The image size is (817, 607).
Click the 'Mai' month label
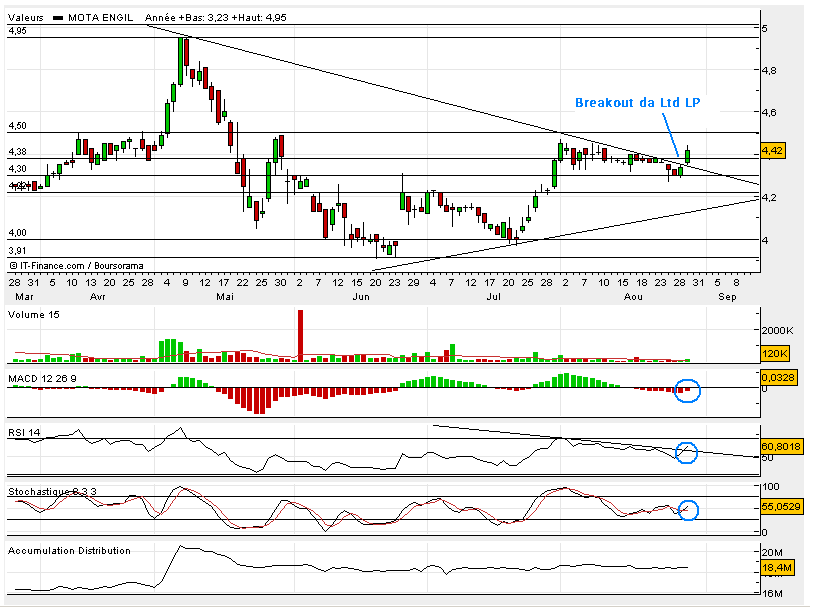click(225, 296)
